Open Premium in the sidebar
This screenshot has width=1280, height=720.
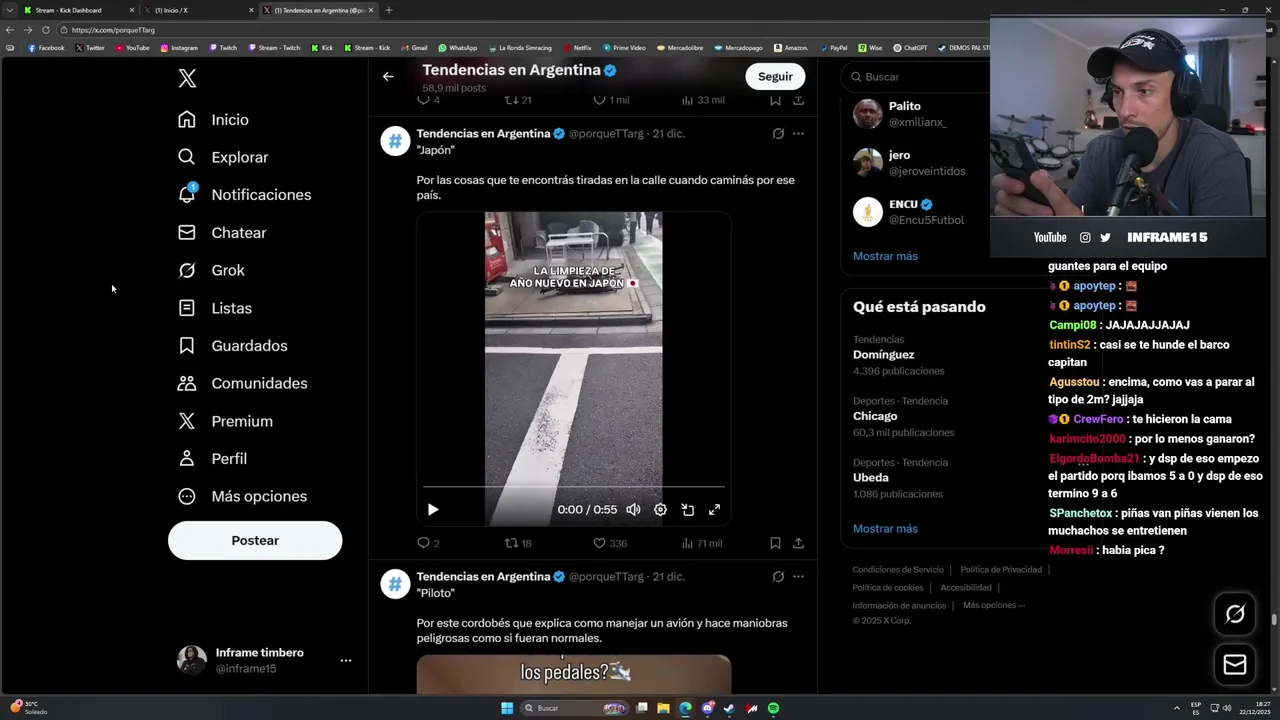tap(225, 421)
